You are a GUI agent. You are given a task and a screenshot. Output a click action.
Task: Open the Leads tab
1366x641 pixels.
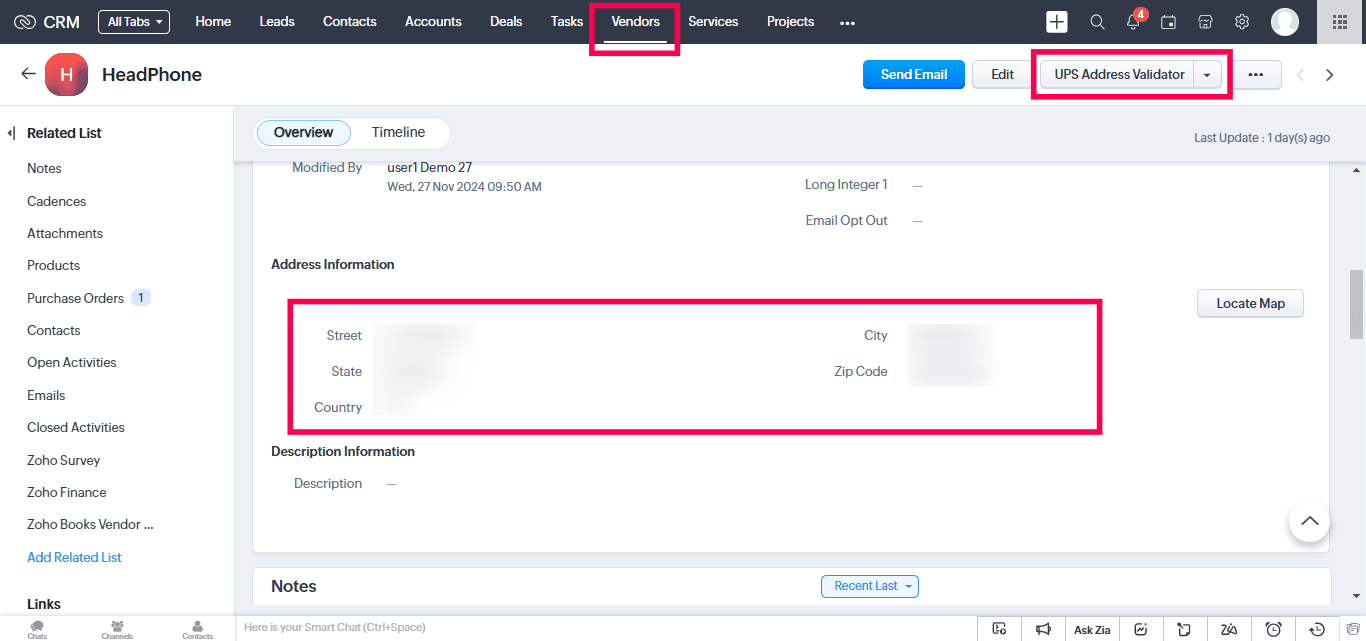pyautogui.click(x=277, y=21)
